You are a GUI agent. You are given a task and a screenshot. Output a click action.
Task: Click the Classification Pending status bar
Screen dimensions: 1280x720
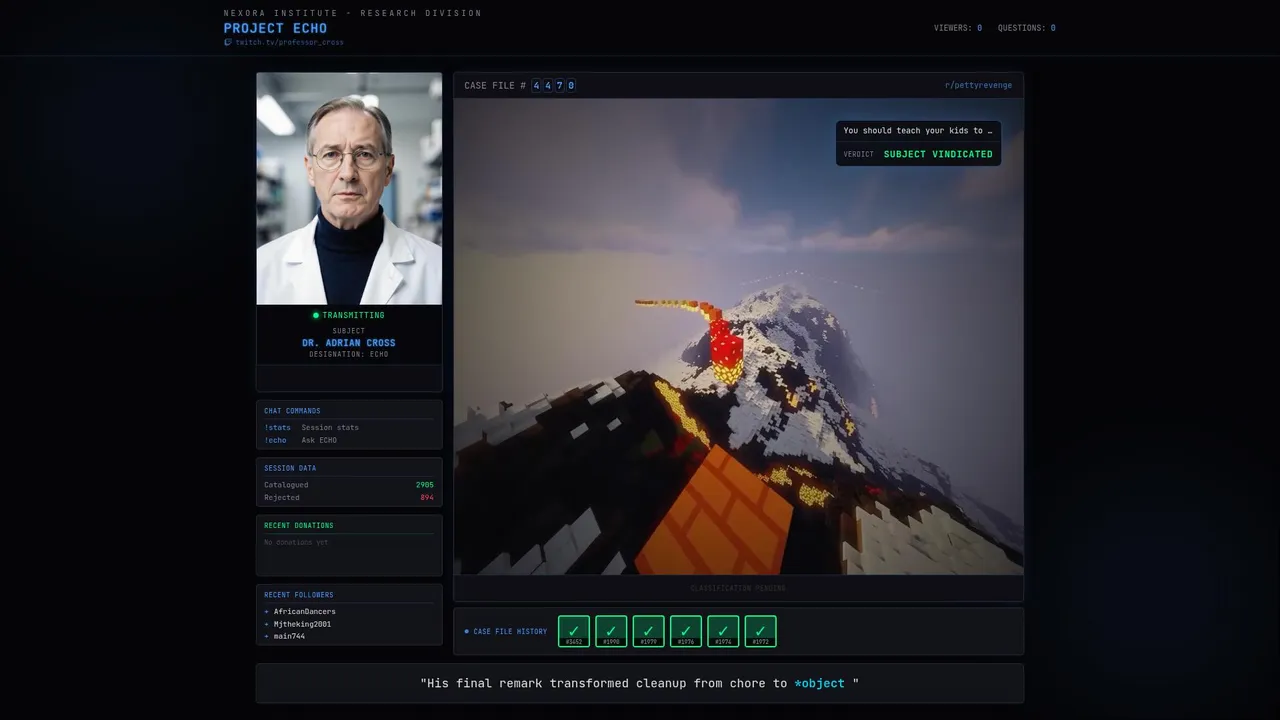pyautogui.click(x=738, y=588)
